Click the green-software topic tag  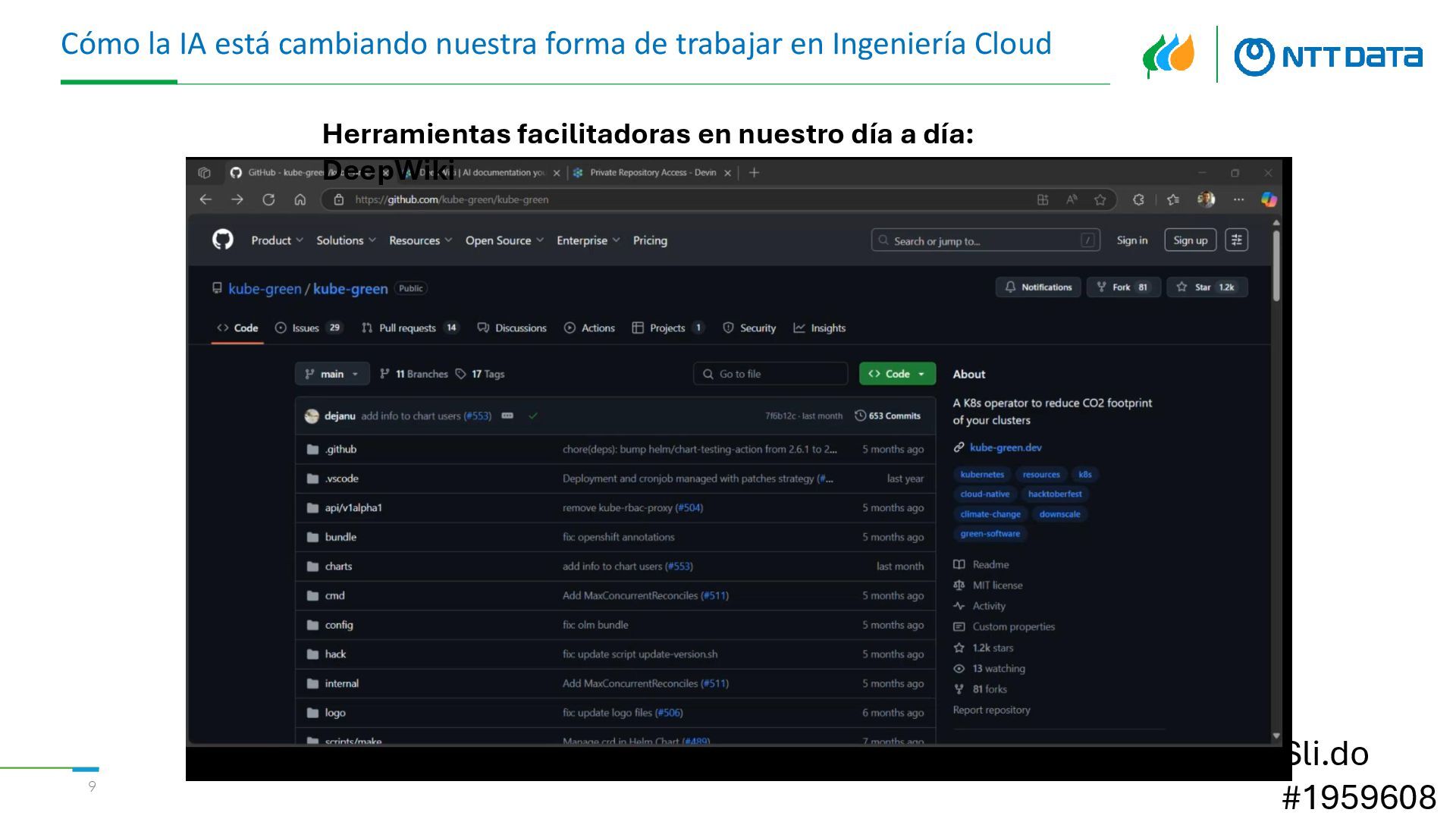[990, 534]
